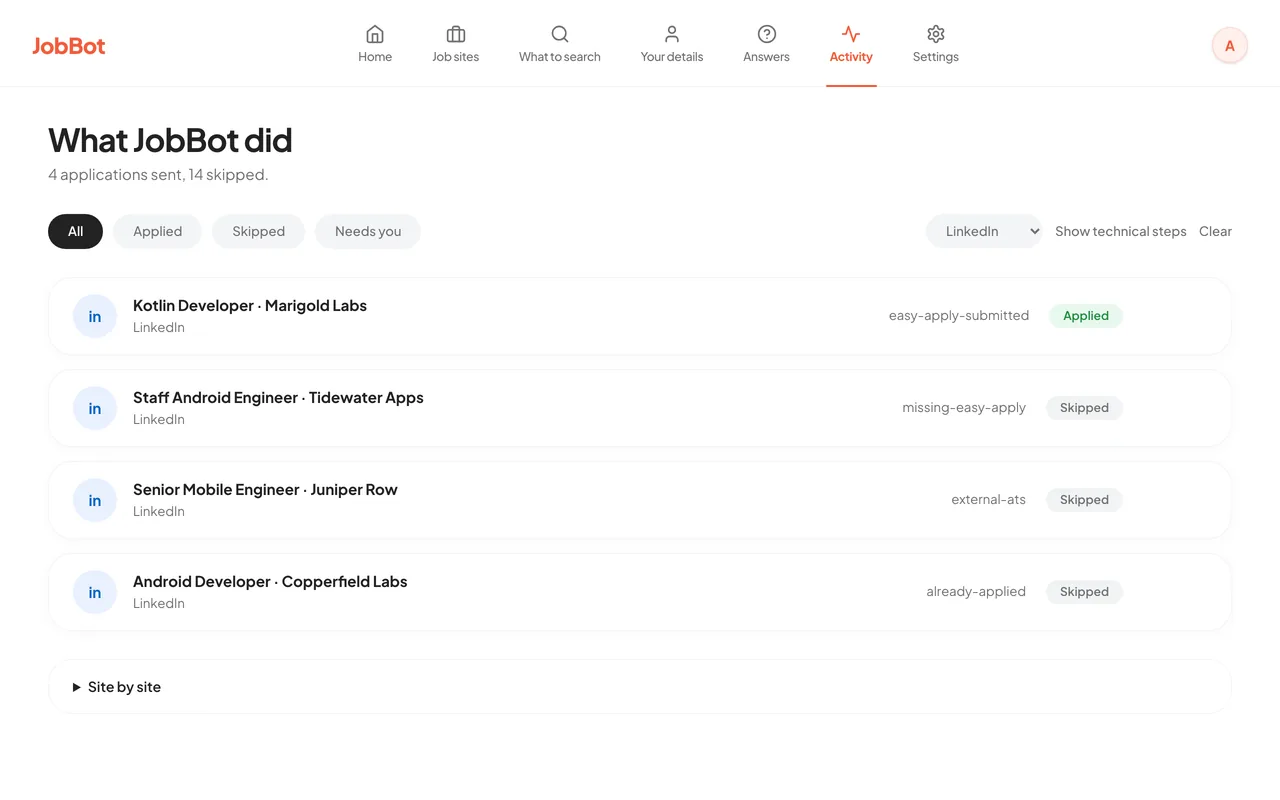Click the easy-apply-submitted reason text

click(959, 316)
